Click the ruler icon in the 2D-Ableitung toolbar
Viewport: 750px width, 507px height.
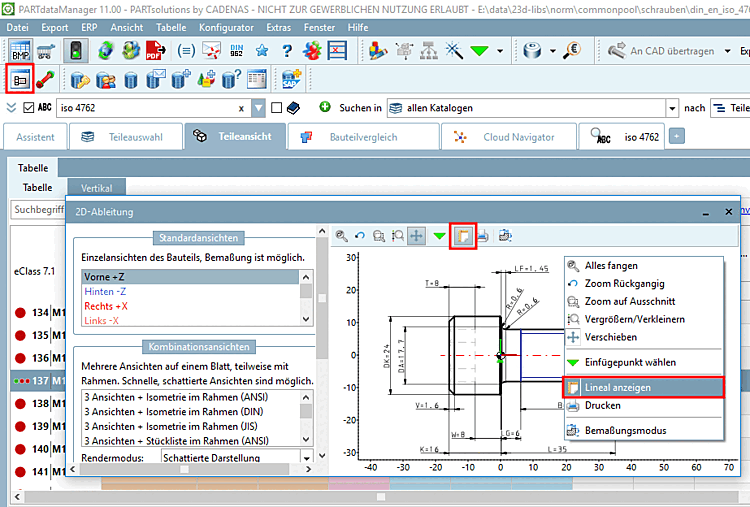click(462, 236)
